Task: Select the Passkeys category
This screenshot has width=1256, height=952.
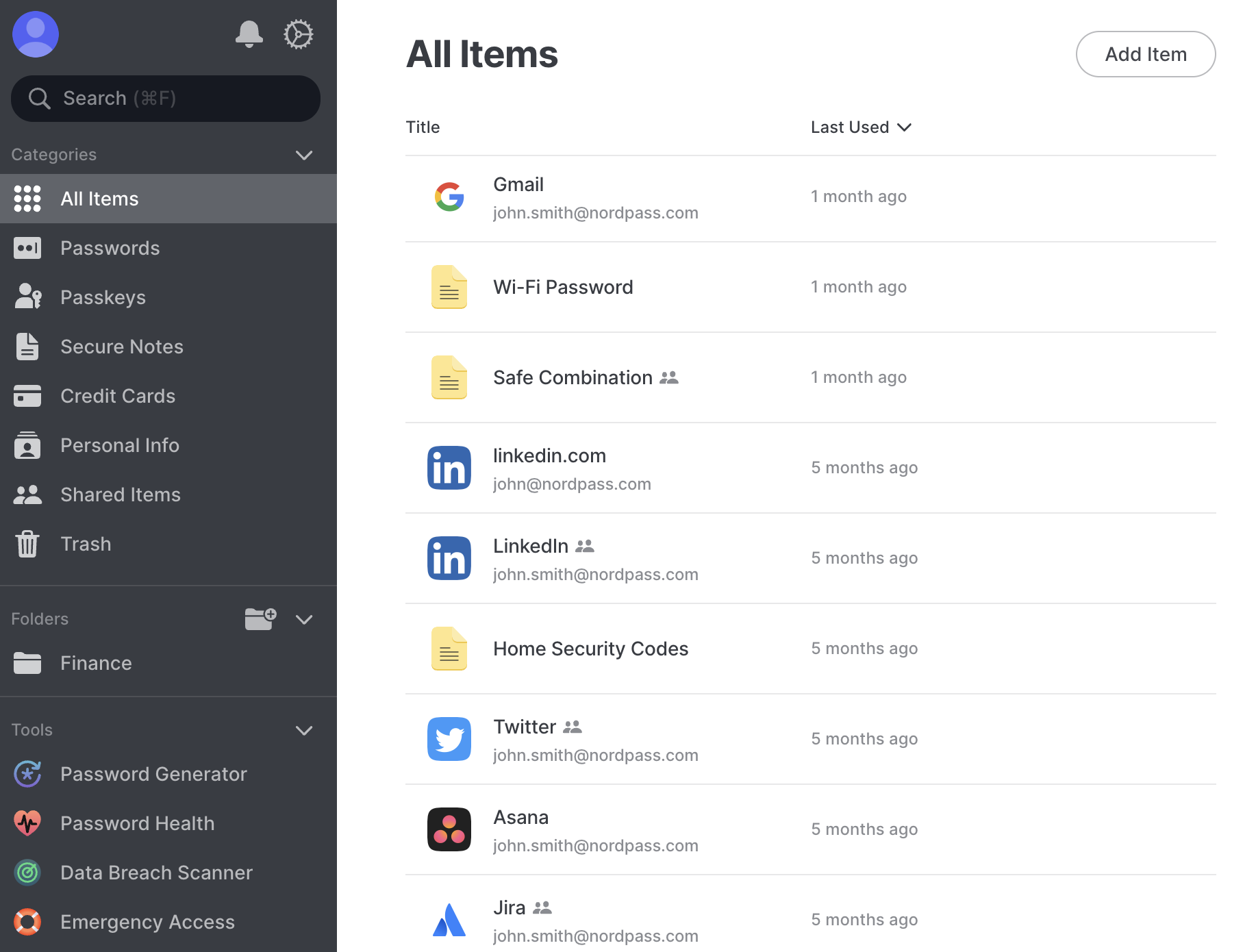Action: pos(103,297)
